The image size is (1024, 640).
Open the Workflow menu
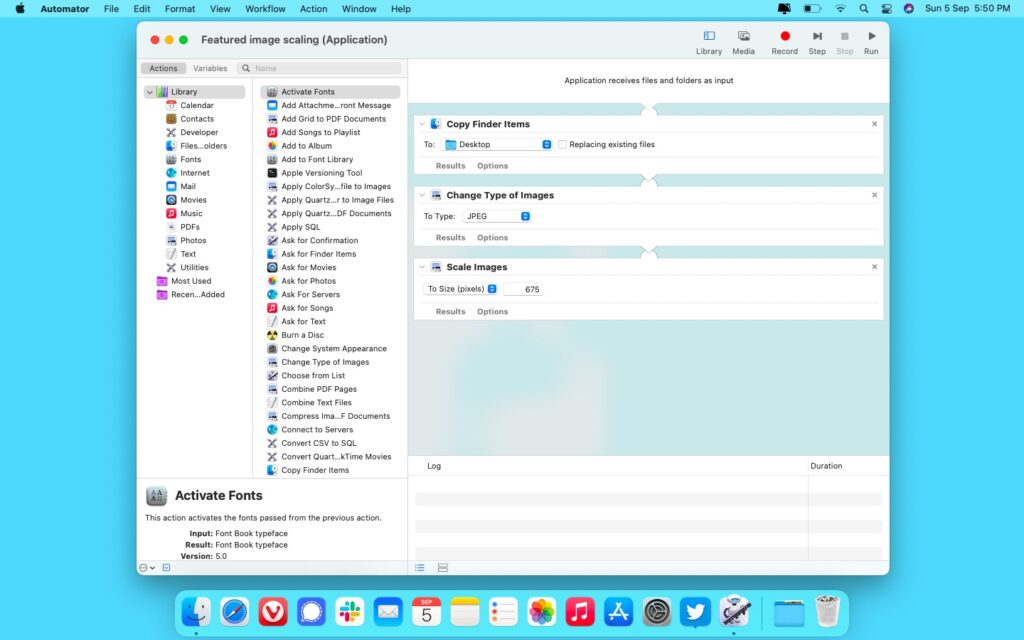click(265, 9)
